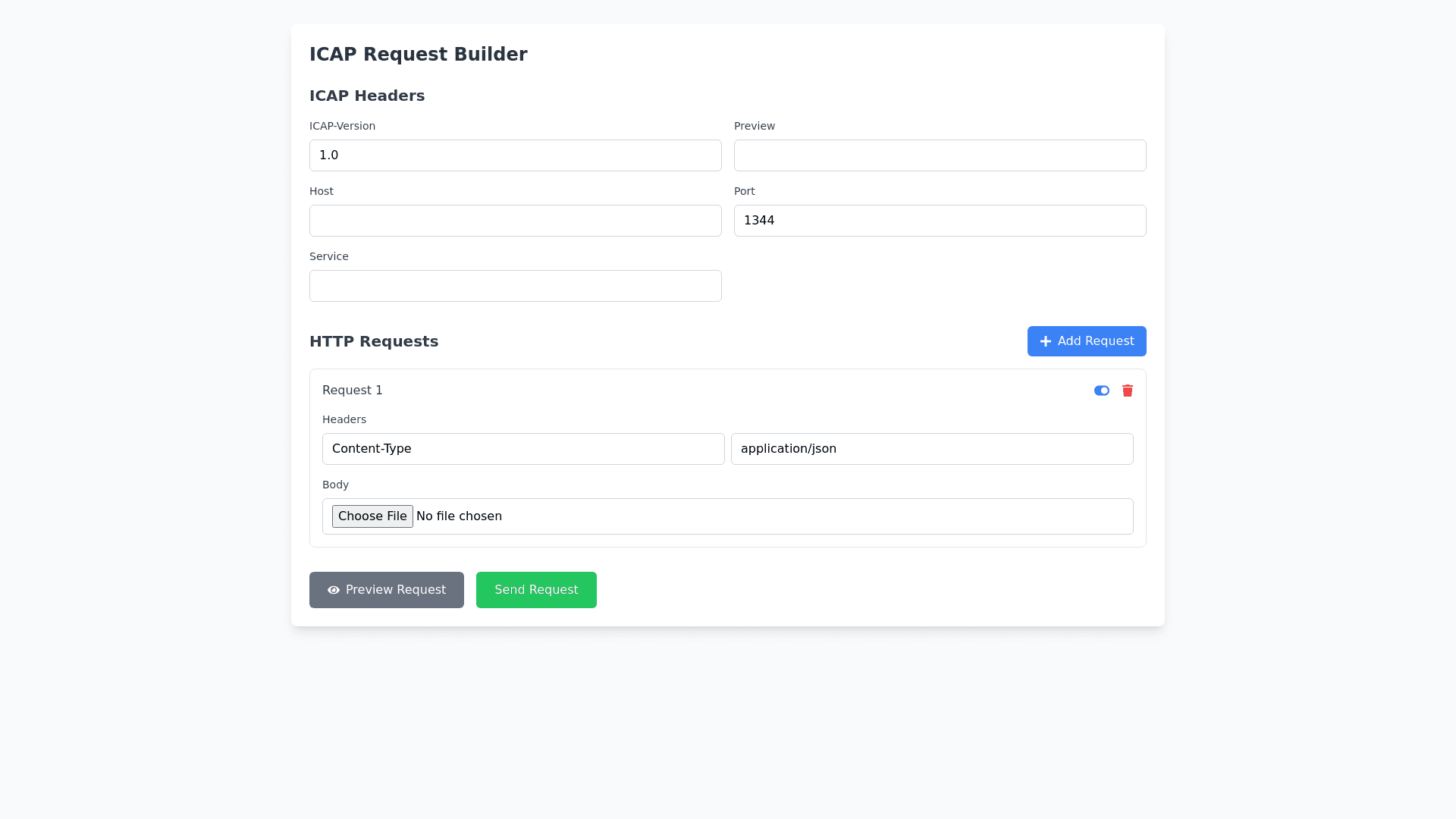Click the Port field label
The height and width of the screenshot is (819, 1456).
744,191
